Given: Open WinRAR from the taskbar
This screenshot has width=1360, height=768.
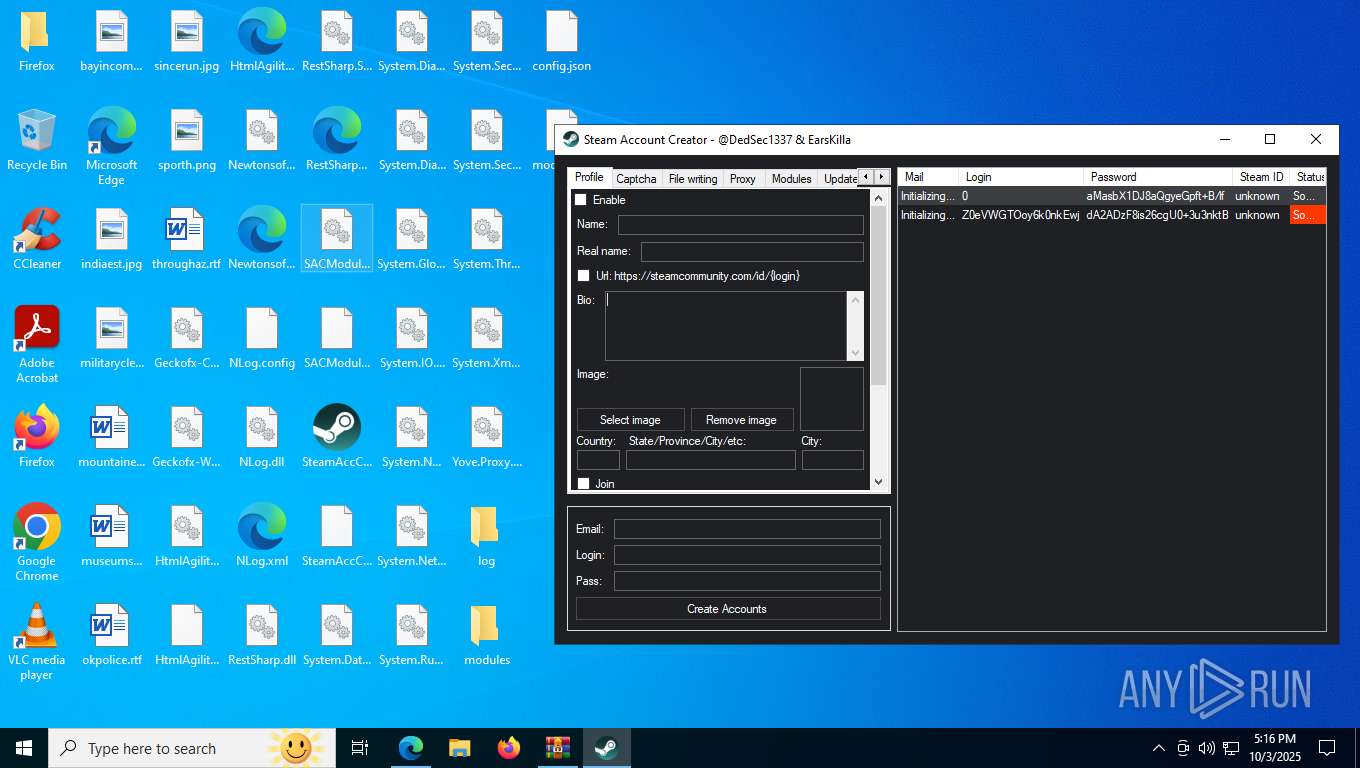Looking at the screenshot, I should click(x=557, y=747).
